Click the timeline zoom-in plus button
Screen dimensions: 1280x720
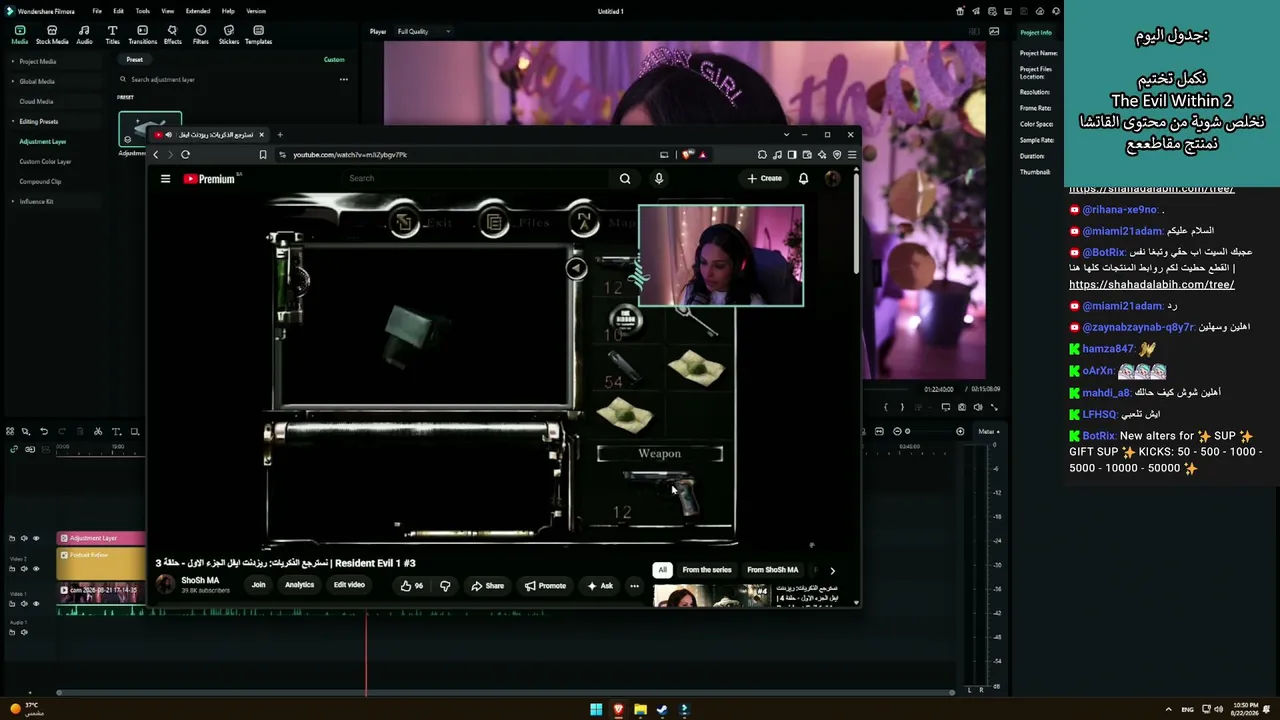pos(960,432)
